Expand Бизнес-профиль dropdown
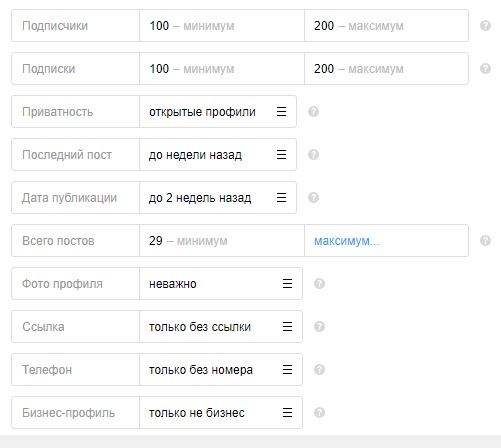The width and height of the screenshot is (501, 448). point(221,413)
